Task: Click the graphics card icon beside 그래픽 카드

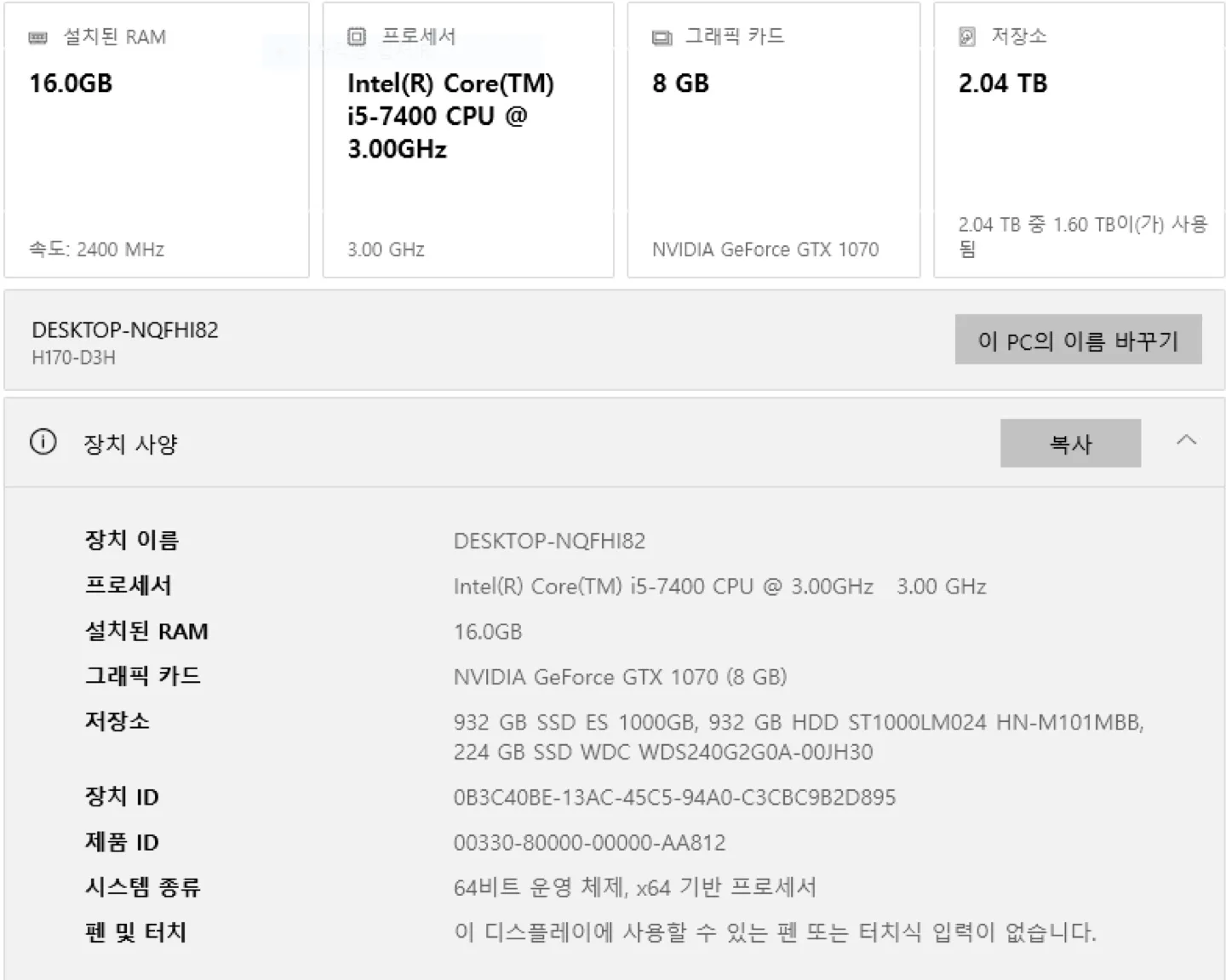Action: coord(662,37)
